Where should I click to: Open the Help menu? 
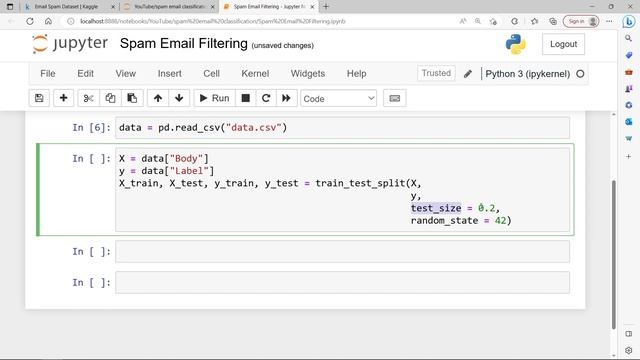(356, 73)
